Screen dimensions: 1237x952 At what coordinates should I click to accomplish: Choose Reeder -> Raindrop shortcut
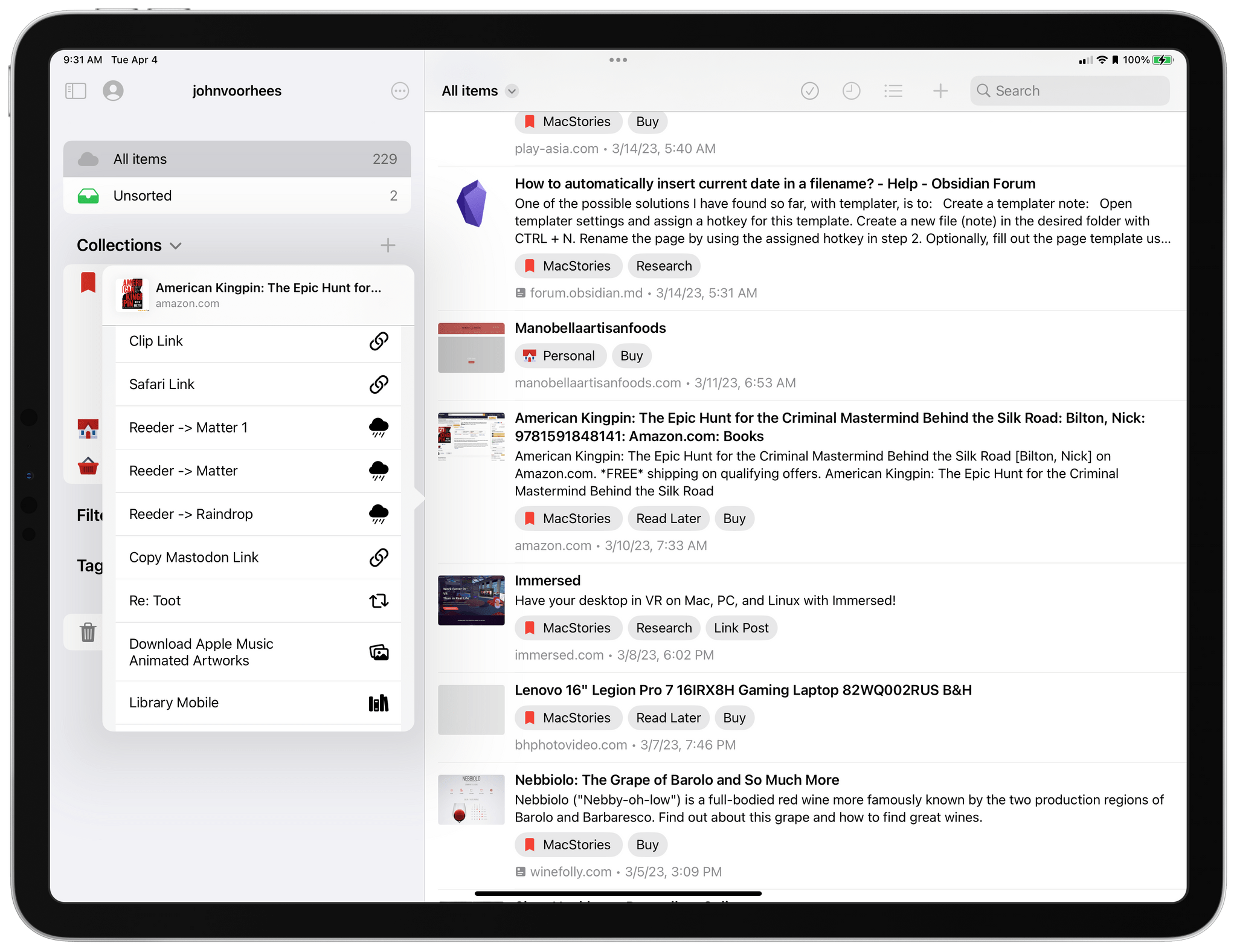point(258,514)
